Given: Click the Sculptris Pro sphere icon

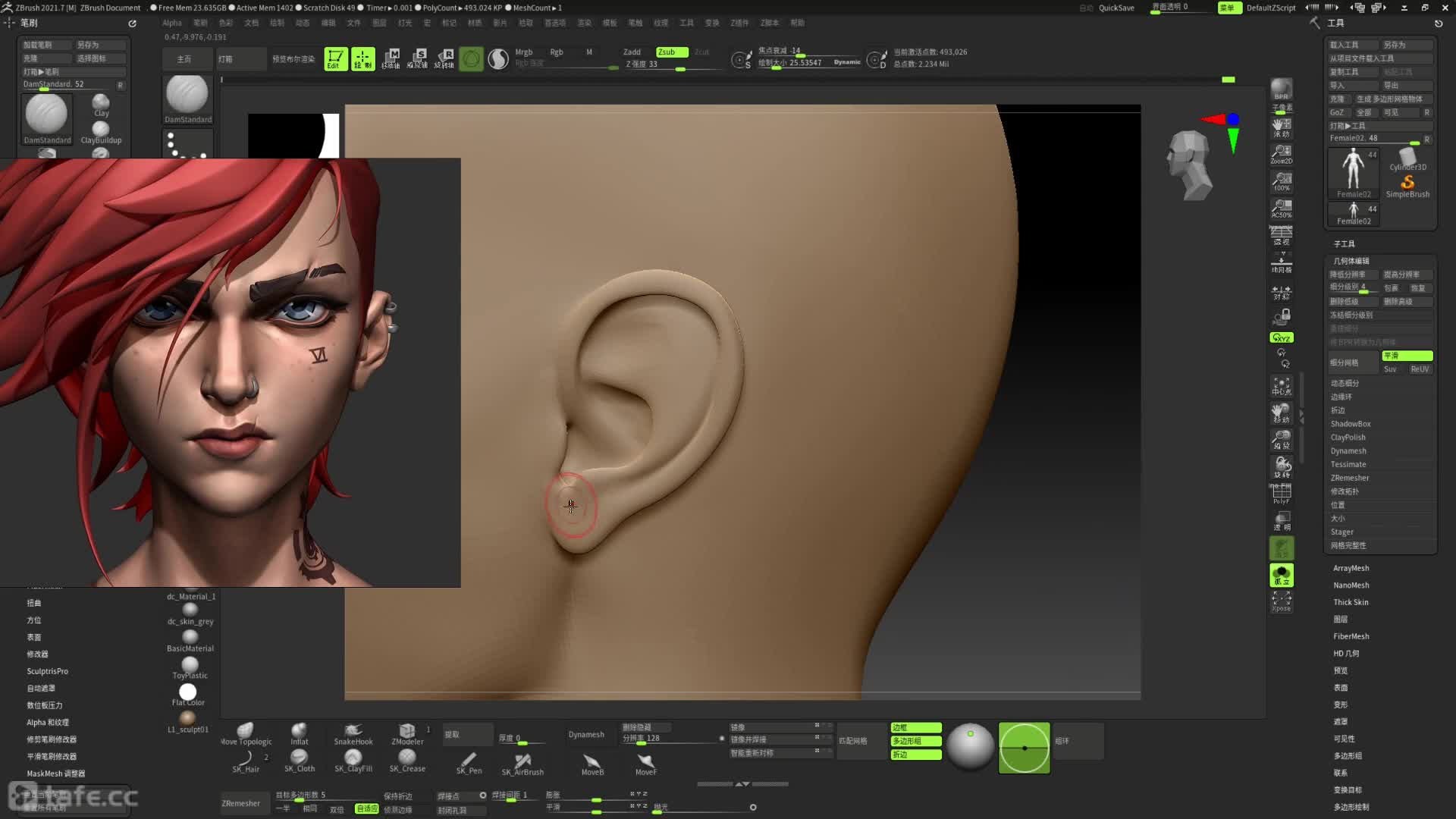Looking at the screenshot, I should click(498, 58).
